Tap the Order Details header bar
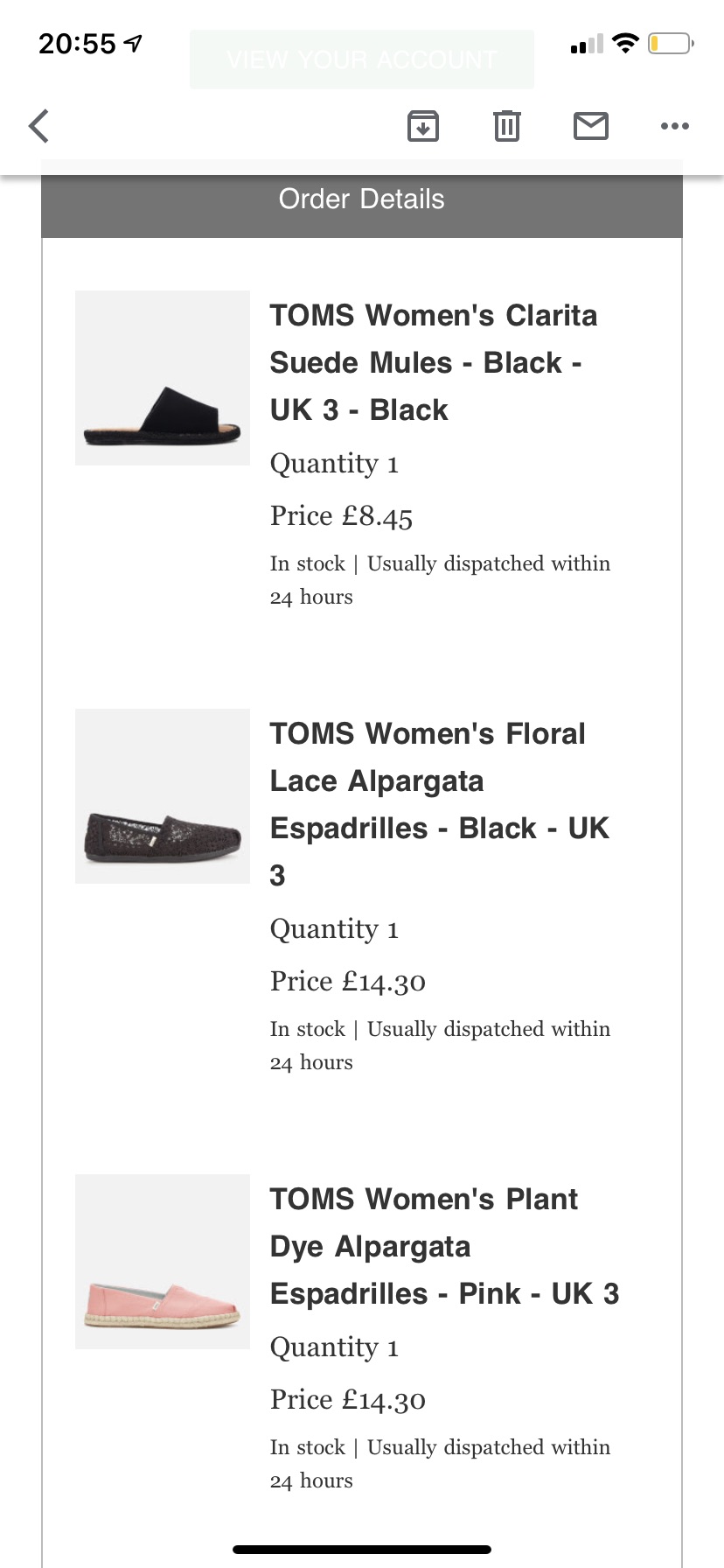The image size is (724, 1568). click(362, 199)
